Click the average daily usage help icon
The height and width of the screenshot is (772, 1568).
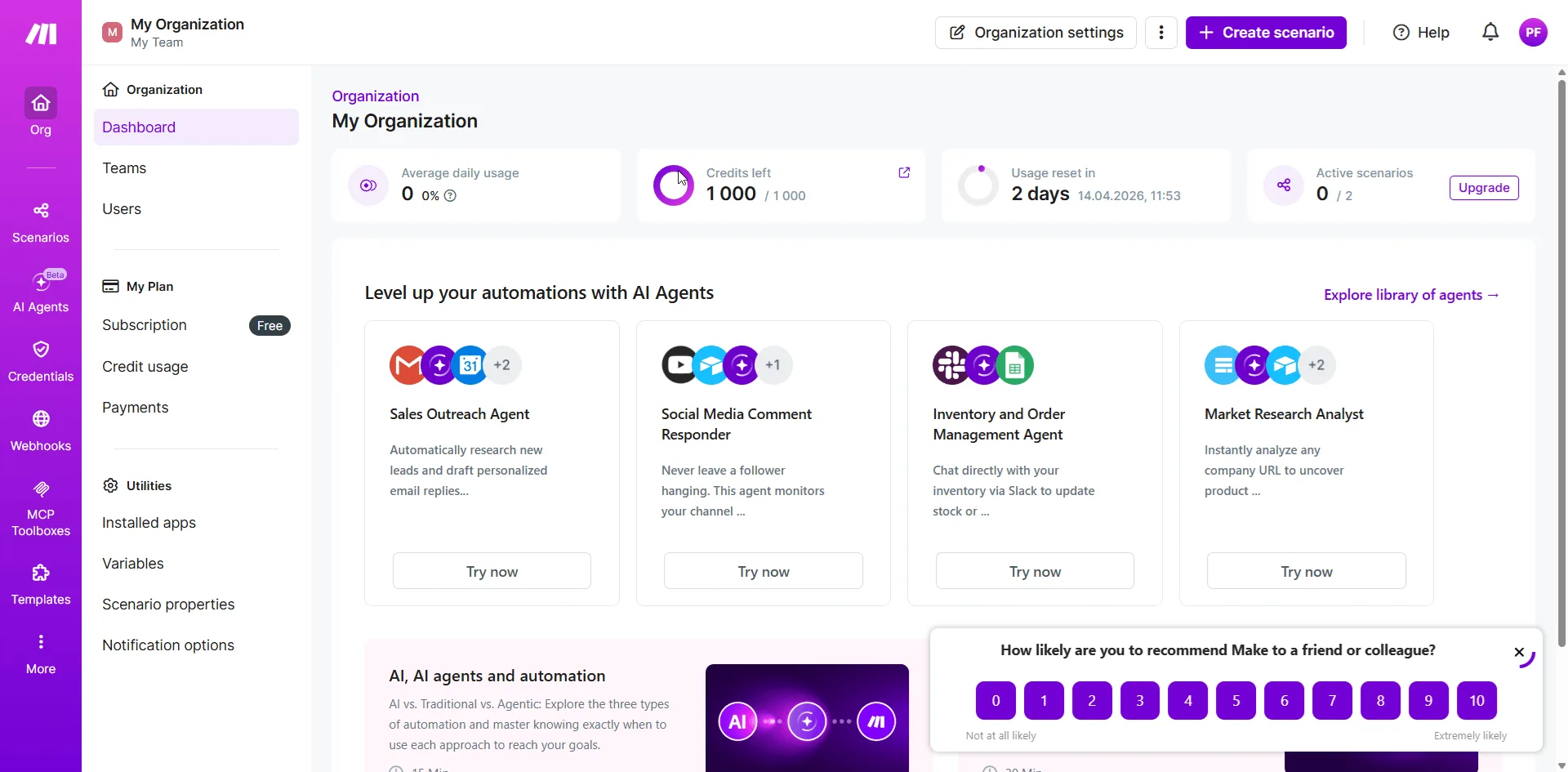coord(450,196)
